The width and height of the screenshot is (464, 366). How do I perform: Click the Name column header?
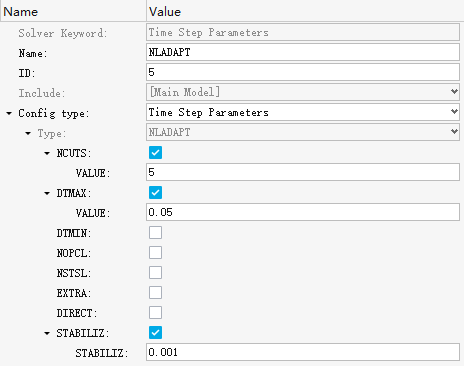73,11
